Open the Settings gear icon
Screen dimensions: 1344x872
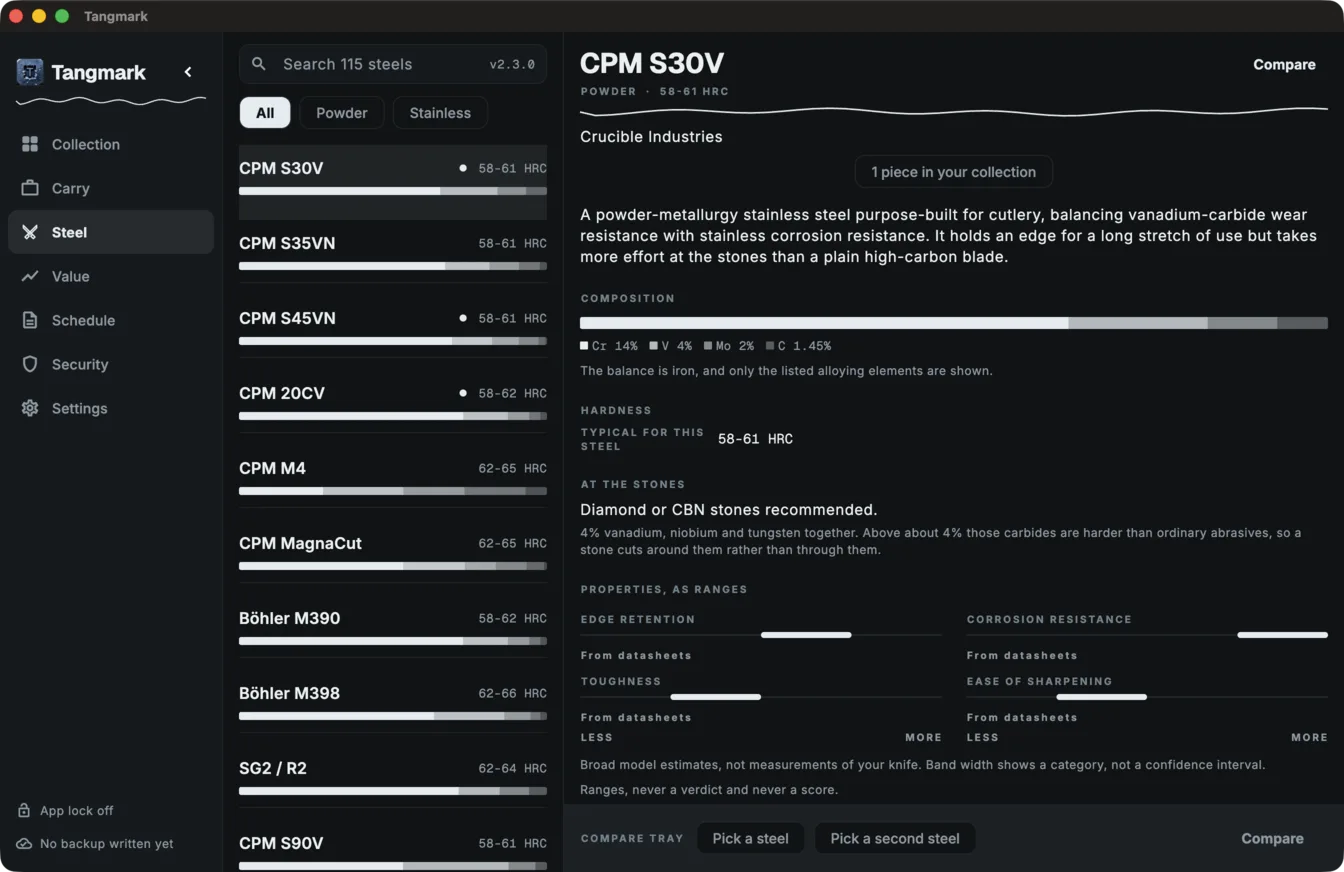[30, 408]
